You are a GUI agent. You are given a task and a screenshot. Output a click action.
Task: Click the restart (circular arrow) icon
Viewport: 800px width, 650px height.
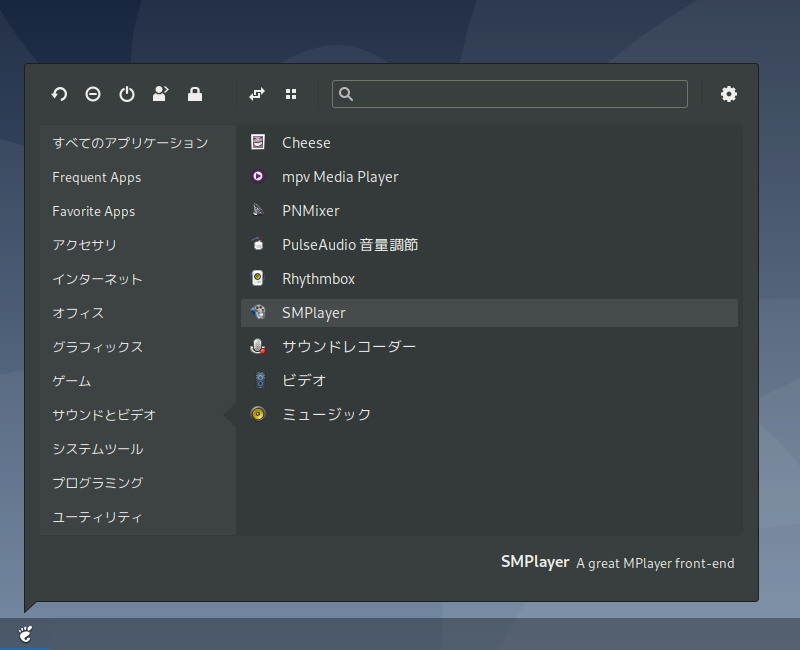59,94
